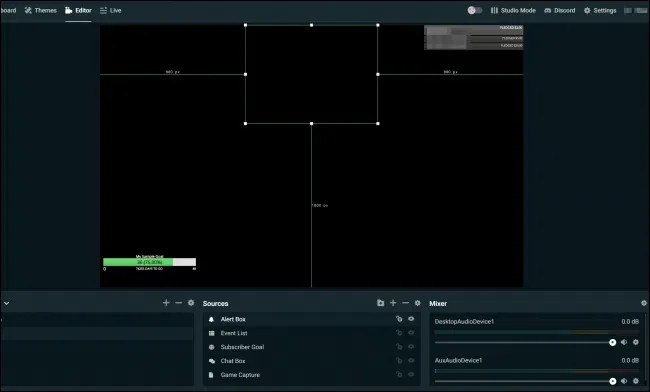Enable Studio Mode
This screenshot has height=392, width=650.
click(513, 10)
